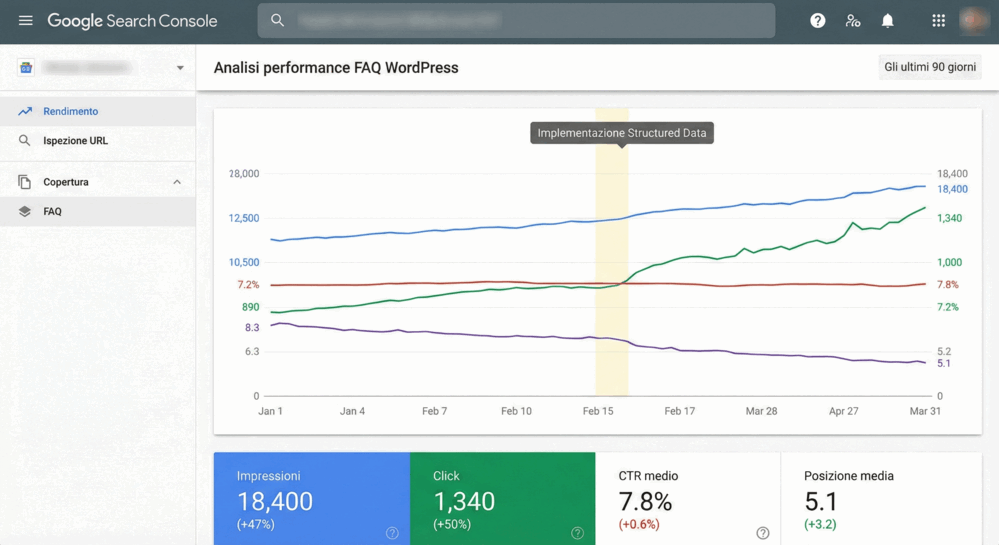This screenshot has width=999, height=545.
Task: Click the (+47%) impressions change text
Action: [x=255, y=525]
